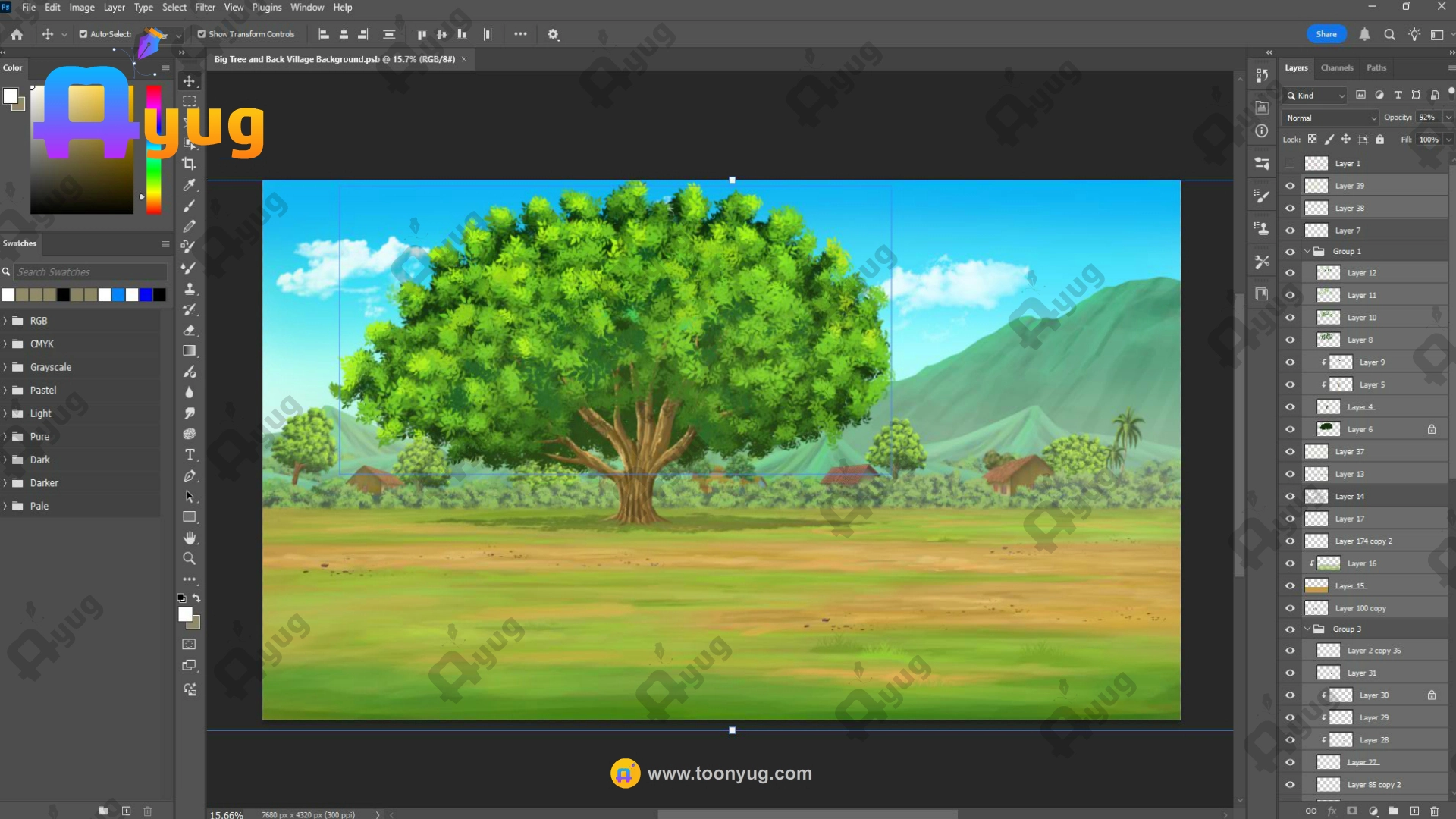Screen dimensions: 1456x819
Task: Create a new layer group icon
Action: pyautogui.click(x=1394, y=811)
